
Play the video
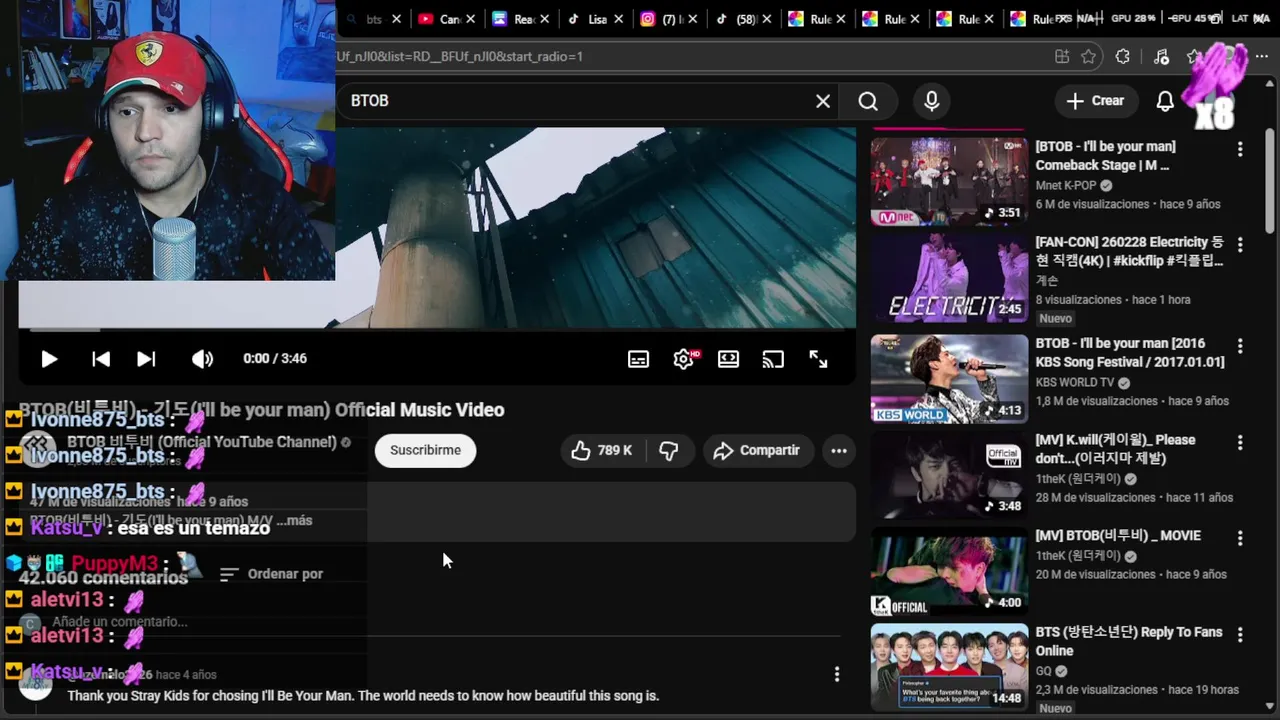click(x=49, y=359)
